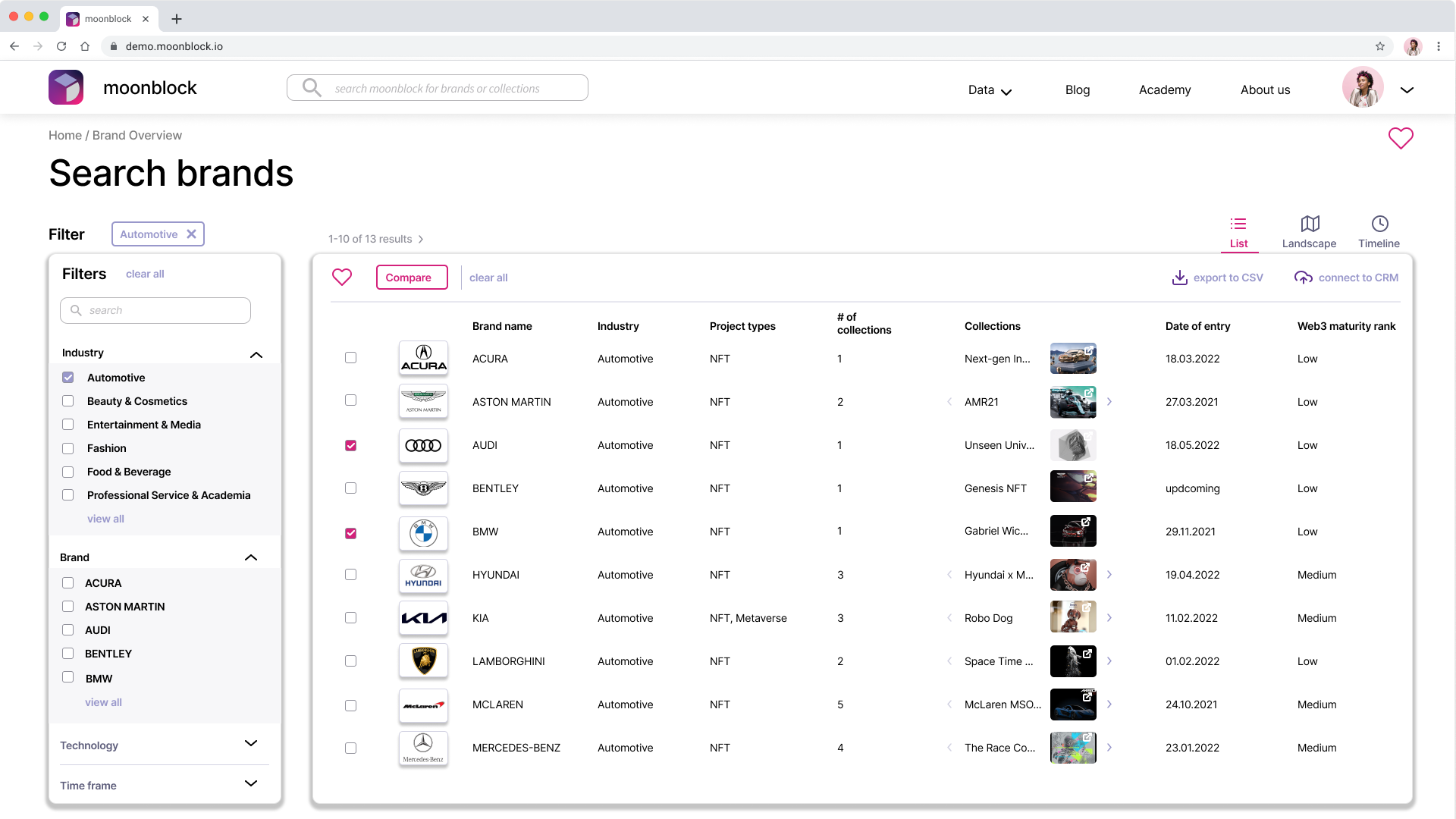The height and width of the screenshot is (819, 1456).
Task: Click the HYUNDAI brand logo
Action: point(423,576)
